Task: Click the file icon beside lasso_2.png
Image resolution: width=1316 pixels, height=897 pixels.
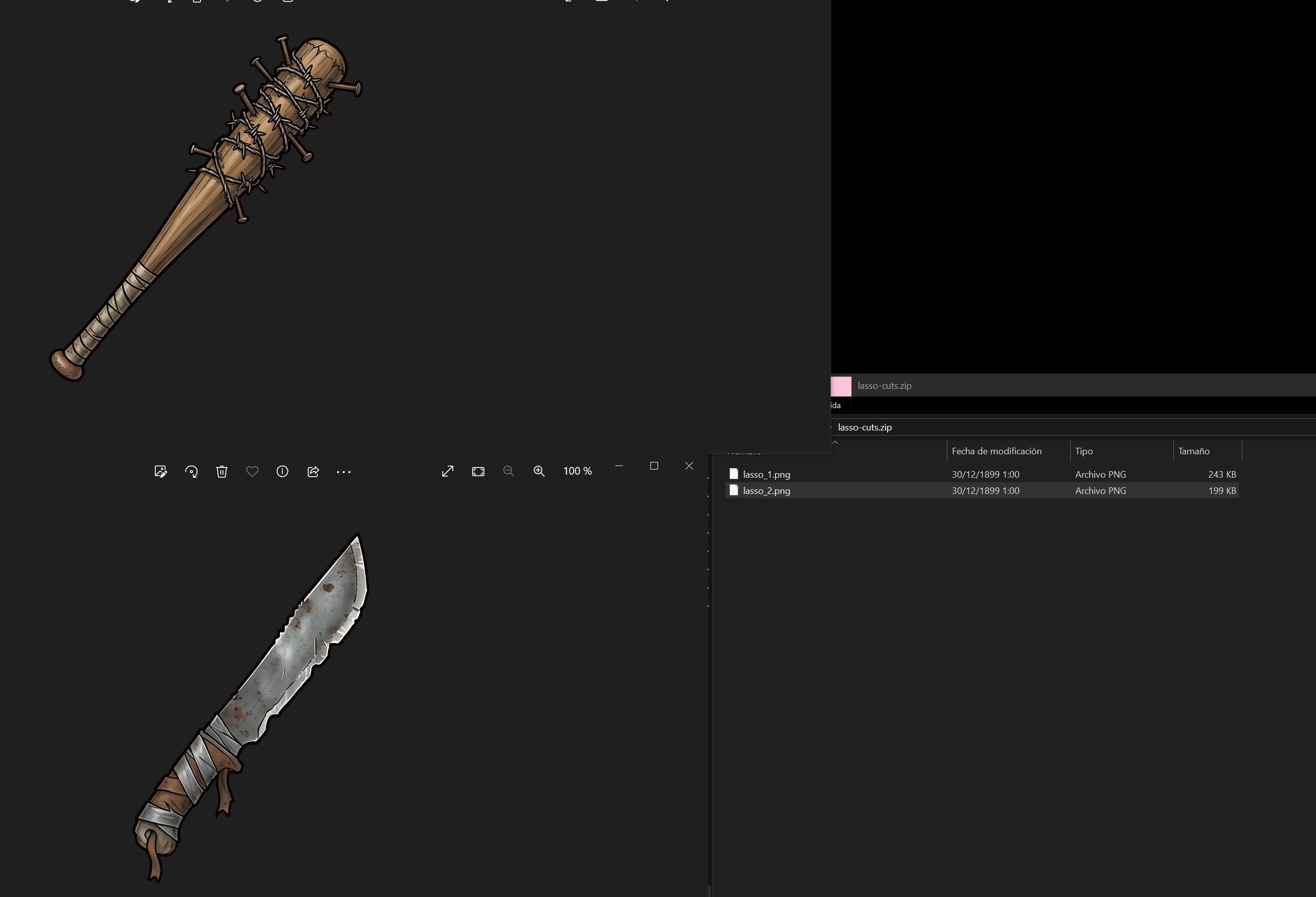Action: (734, 490)
